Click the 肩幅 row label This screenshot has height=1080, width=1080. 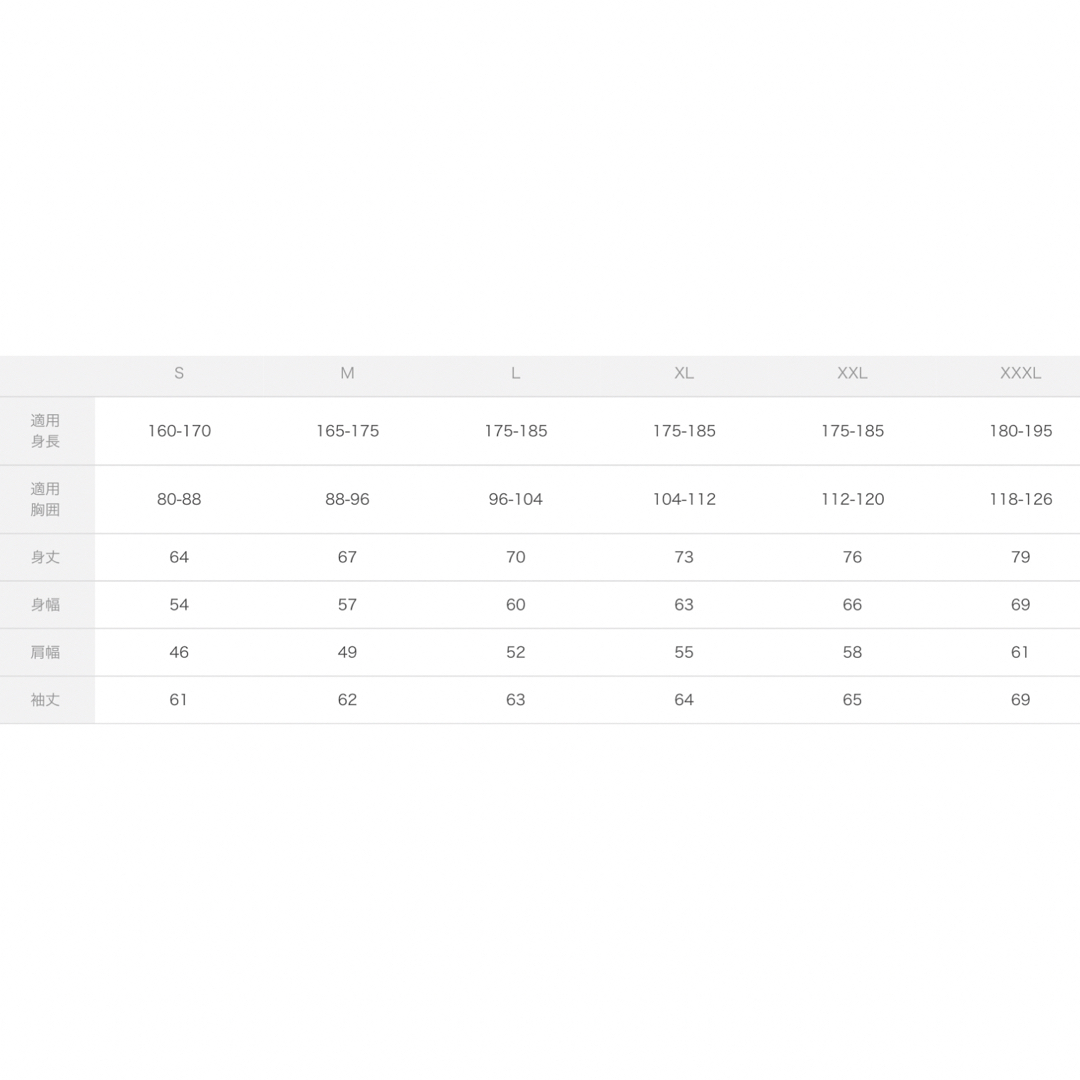[x=45, y=652]
